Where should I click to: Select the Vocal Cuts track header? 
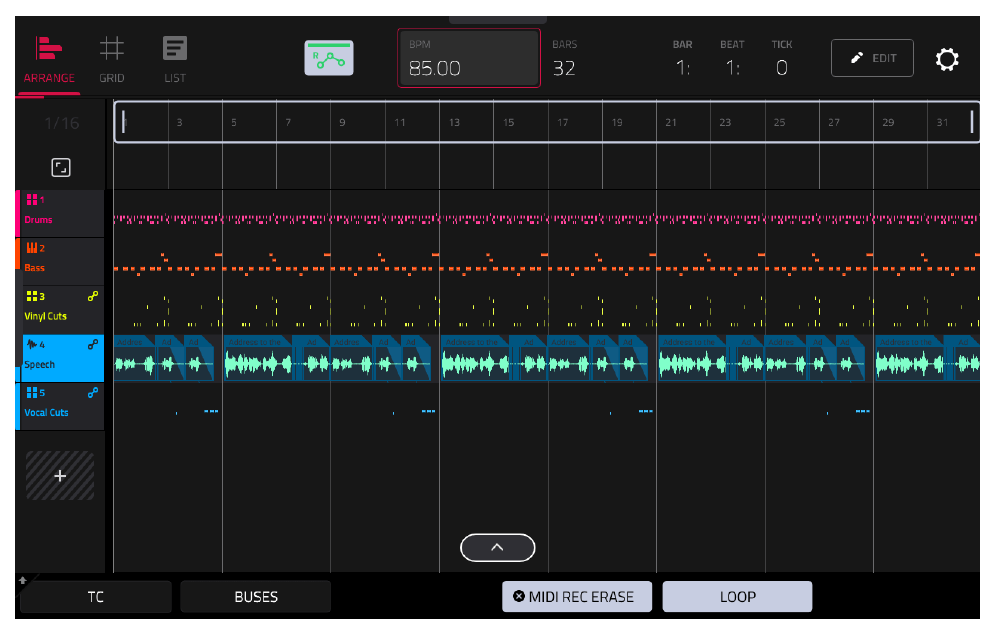(x=60, y=407)
